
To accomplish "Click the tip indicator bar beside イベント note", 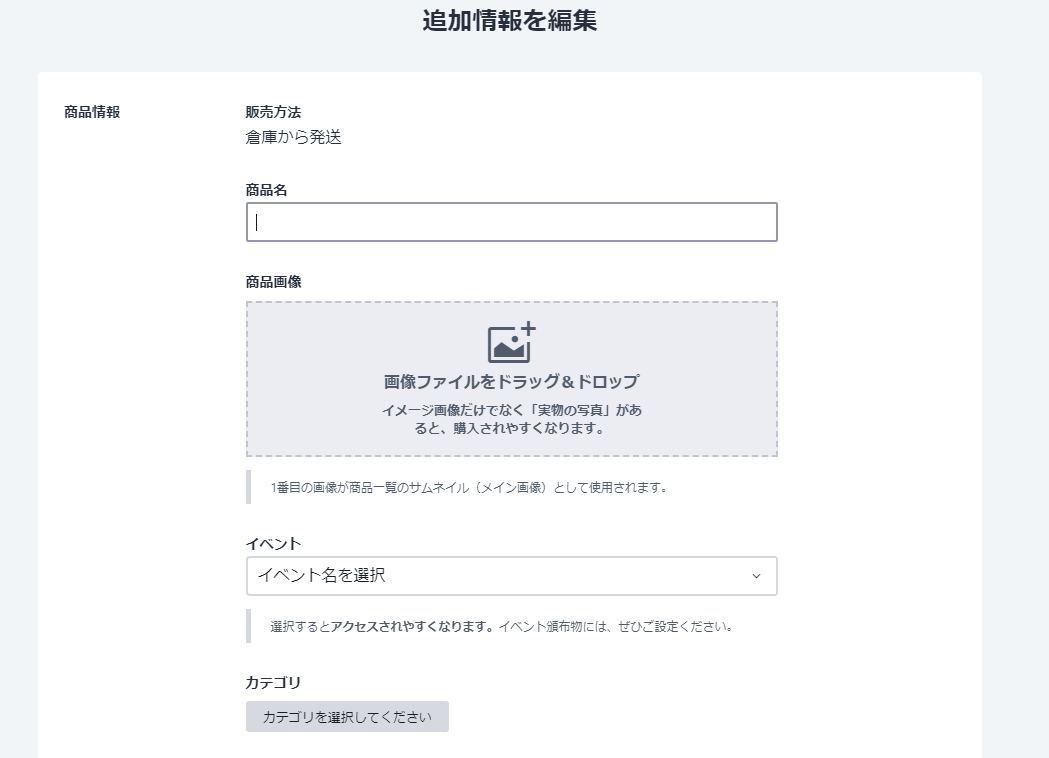I will point(248,629).
